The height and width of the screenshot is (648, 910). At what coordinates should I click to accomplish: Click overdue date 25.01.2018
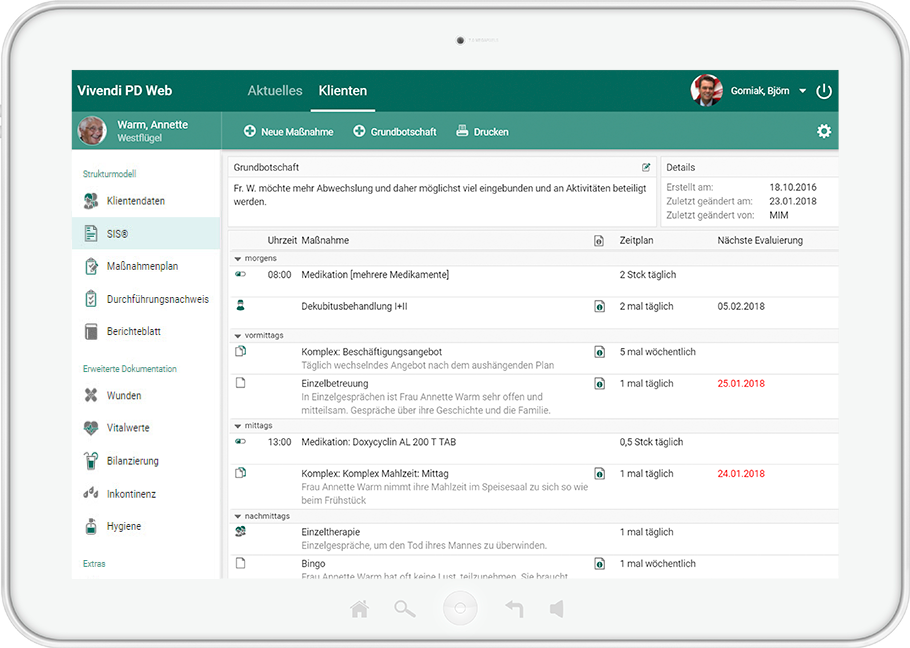741,383
